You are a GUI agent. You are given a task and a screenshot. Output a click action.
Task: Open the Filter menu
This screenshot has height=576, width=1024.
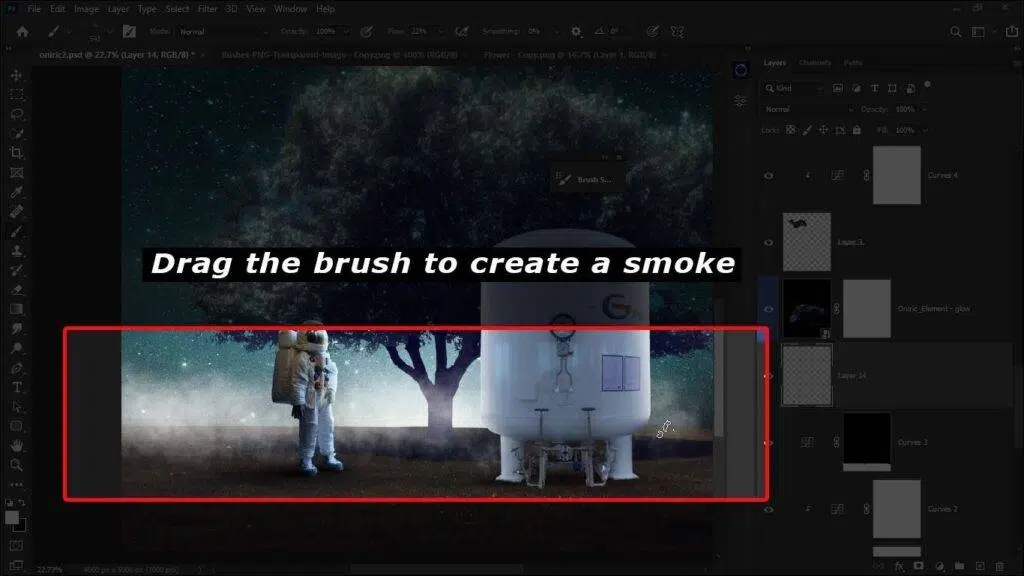click(208, 9)
